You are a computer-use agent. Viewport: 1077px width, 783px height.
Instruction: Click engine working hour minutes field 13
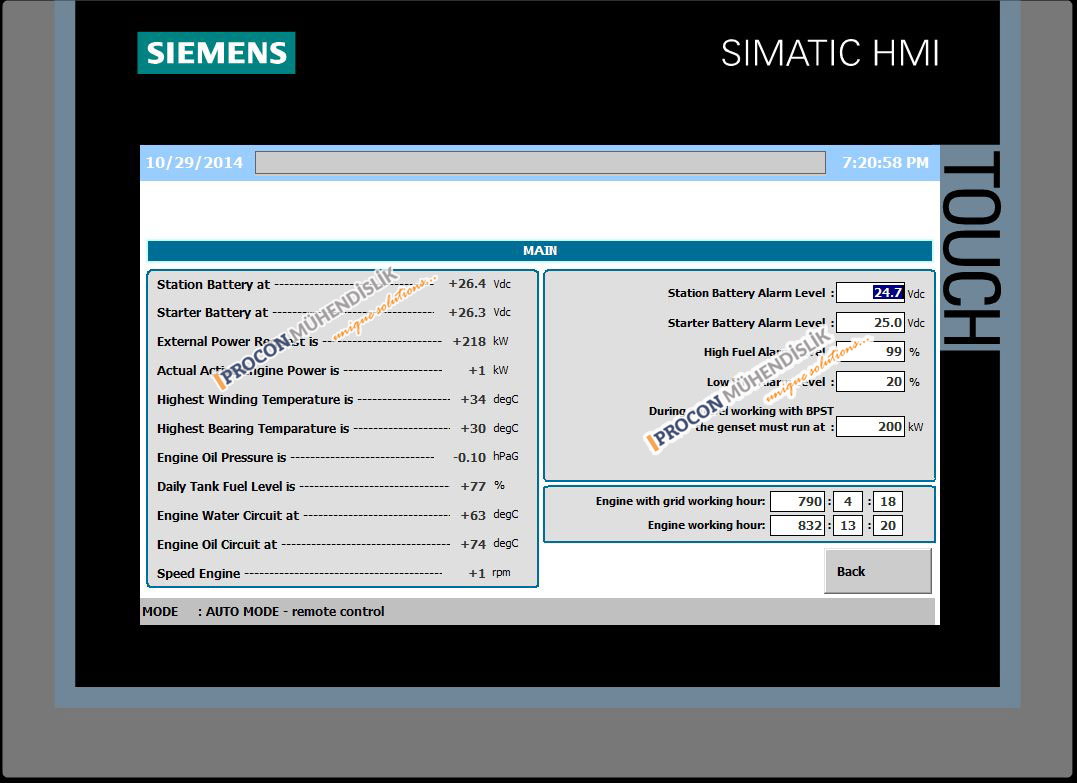pyautogui.click(x=848, y=525)
